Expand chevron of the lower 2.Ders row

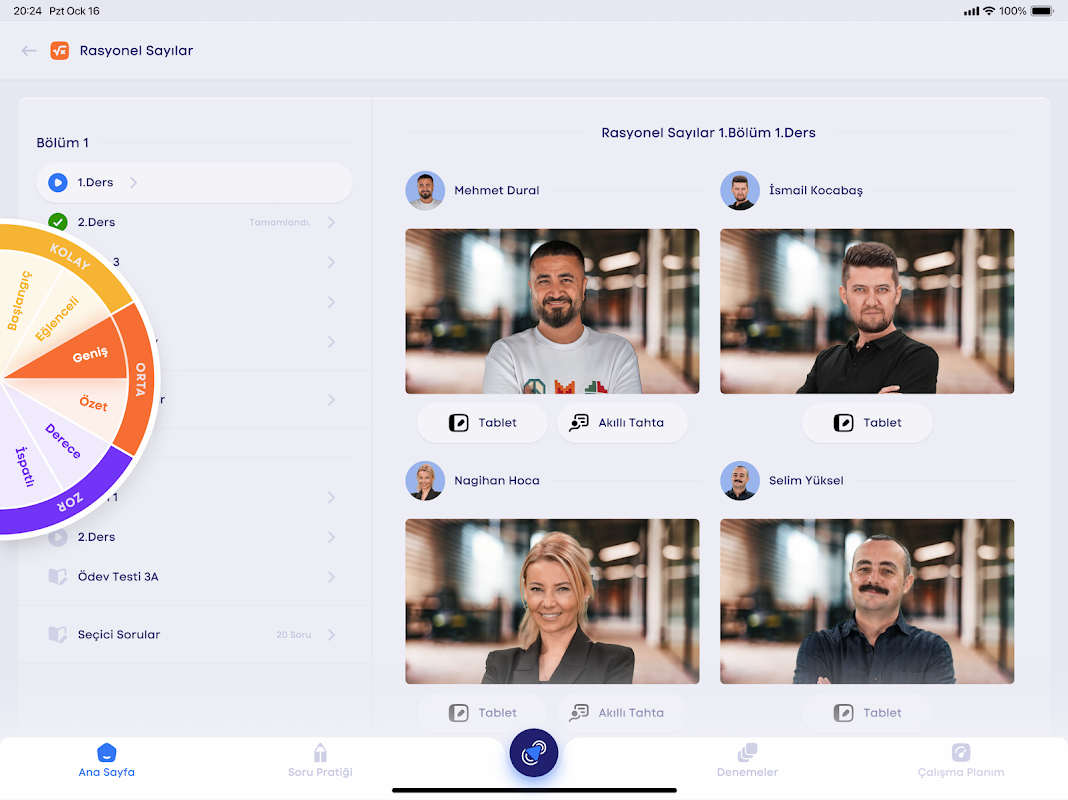[331, 537]
